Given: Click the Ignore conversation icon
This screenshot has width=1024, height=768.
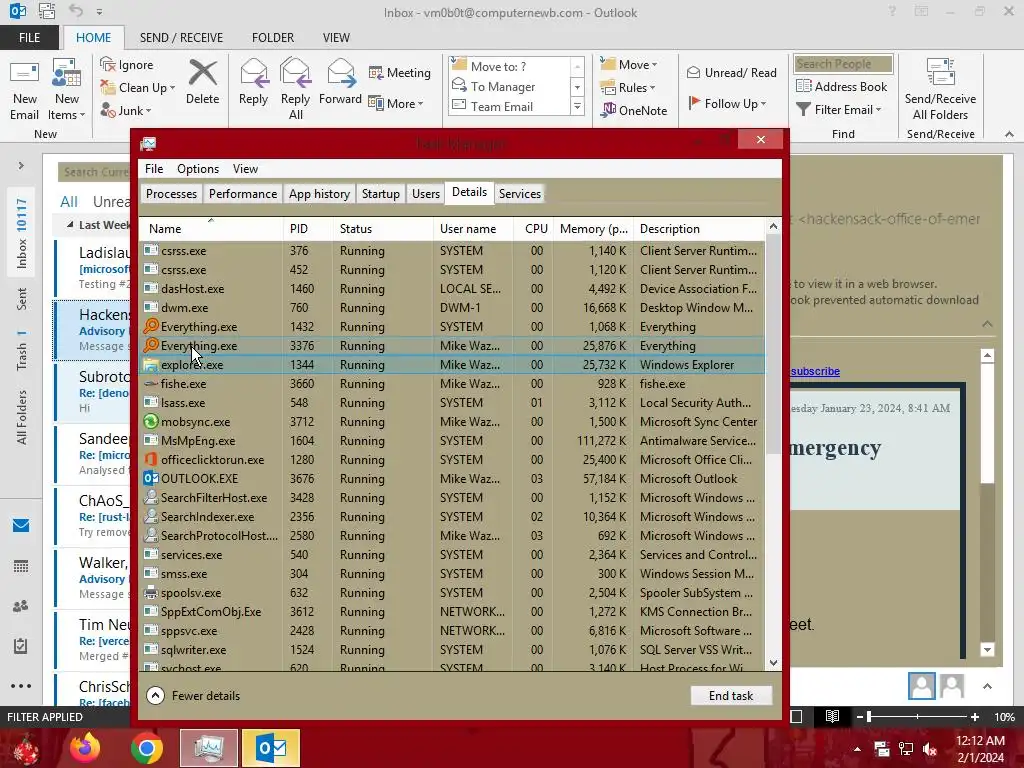Looking at the screenshot, I should 127,65.
